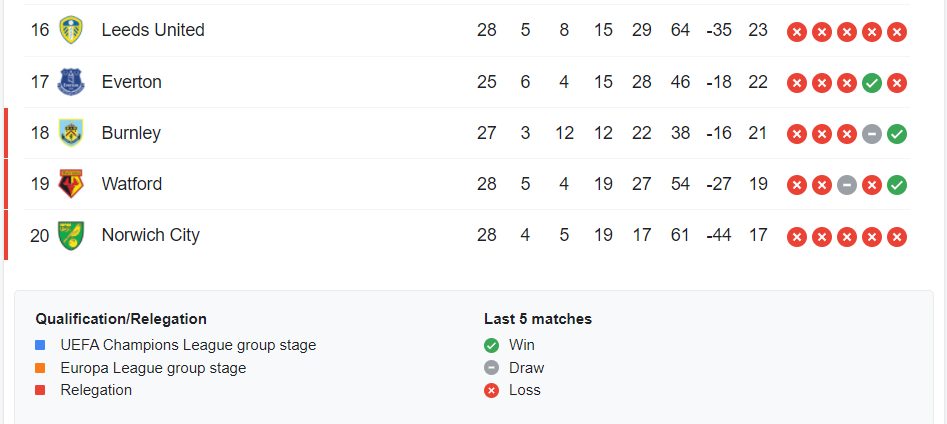Open the Watford team link
947x424 pixels.
click(x=131, y=184)
